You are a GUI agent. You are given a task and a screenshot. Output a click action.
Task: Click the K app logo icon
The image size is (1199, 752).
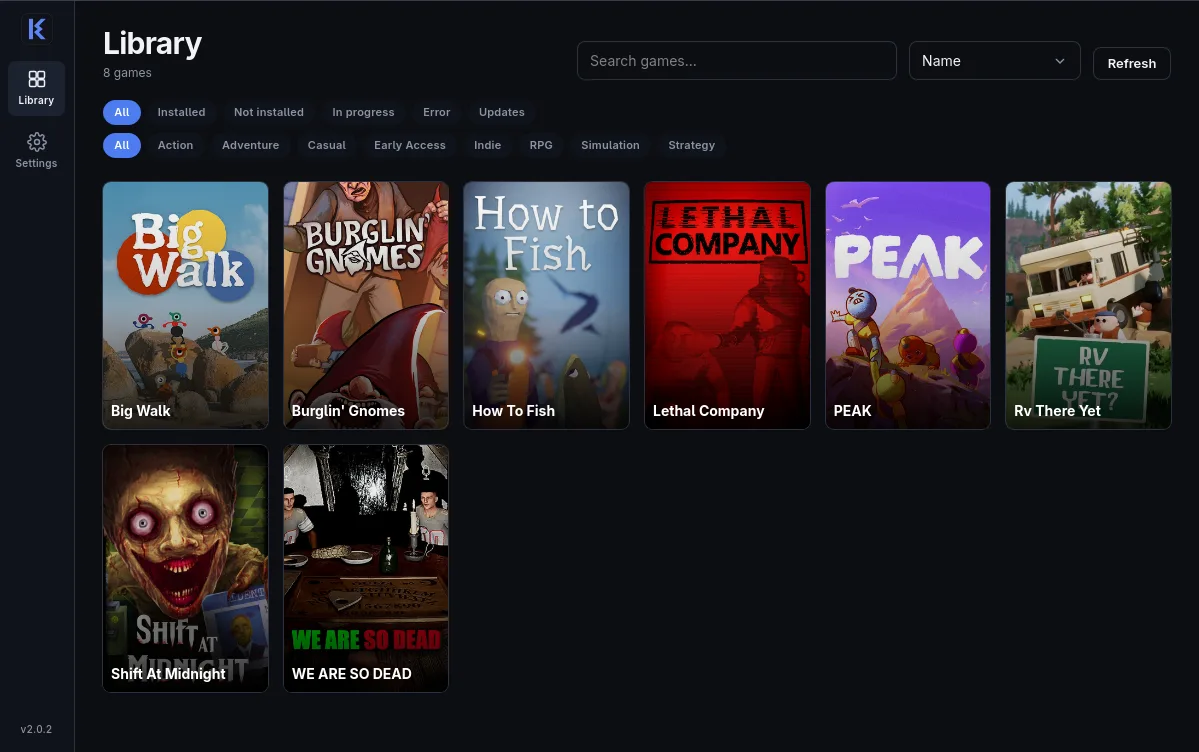point(37,29)
